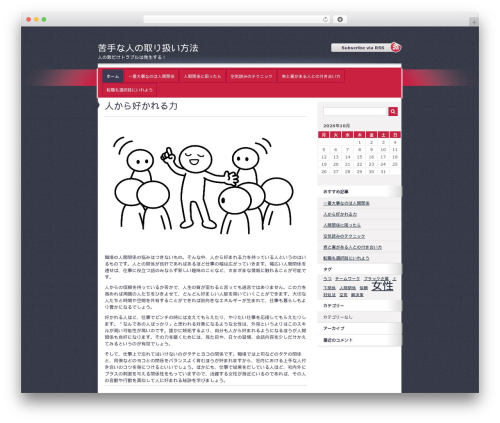Select the 空気 tag
Screen dimensions: 500x423
coord(343,295)
